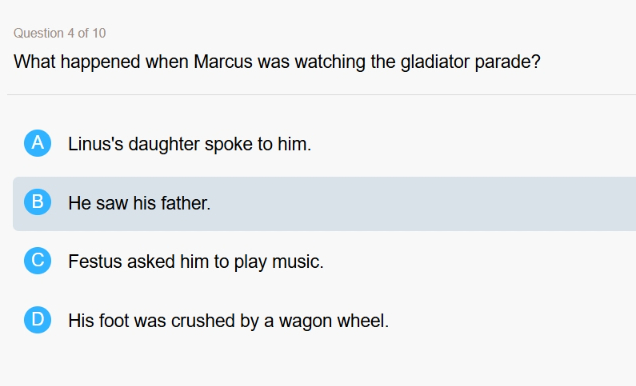Select the blue circle B icon
This screenshot has height=386, width=636.
[x=37, y=202]
